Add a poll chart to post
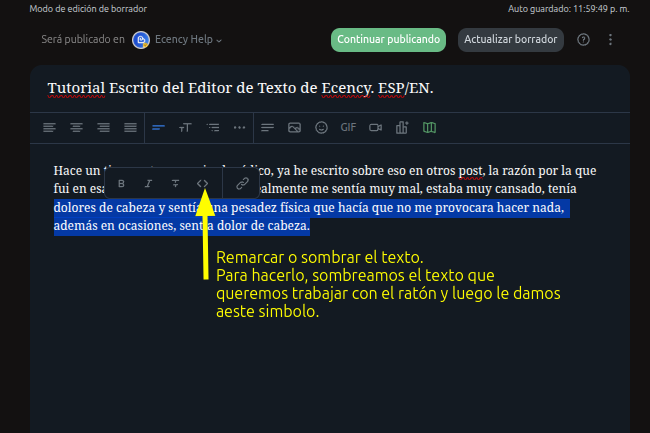The width and height of the screenshot is (650, 433). 402,128
